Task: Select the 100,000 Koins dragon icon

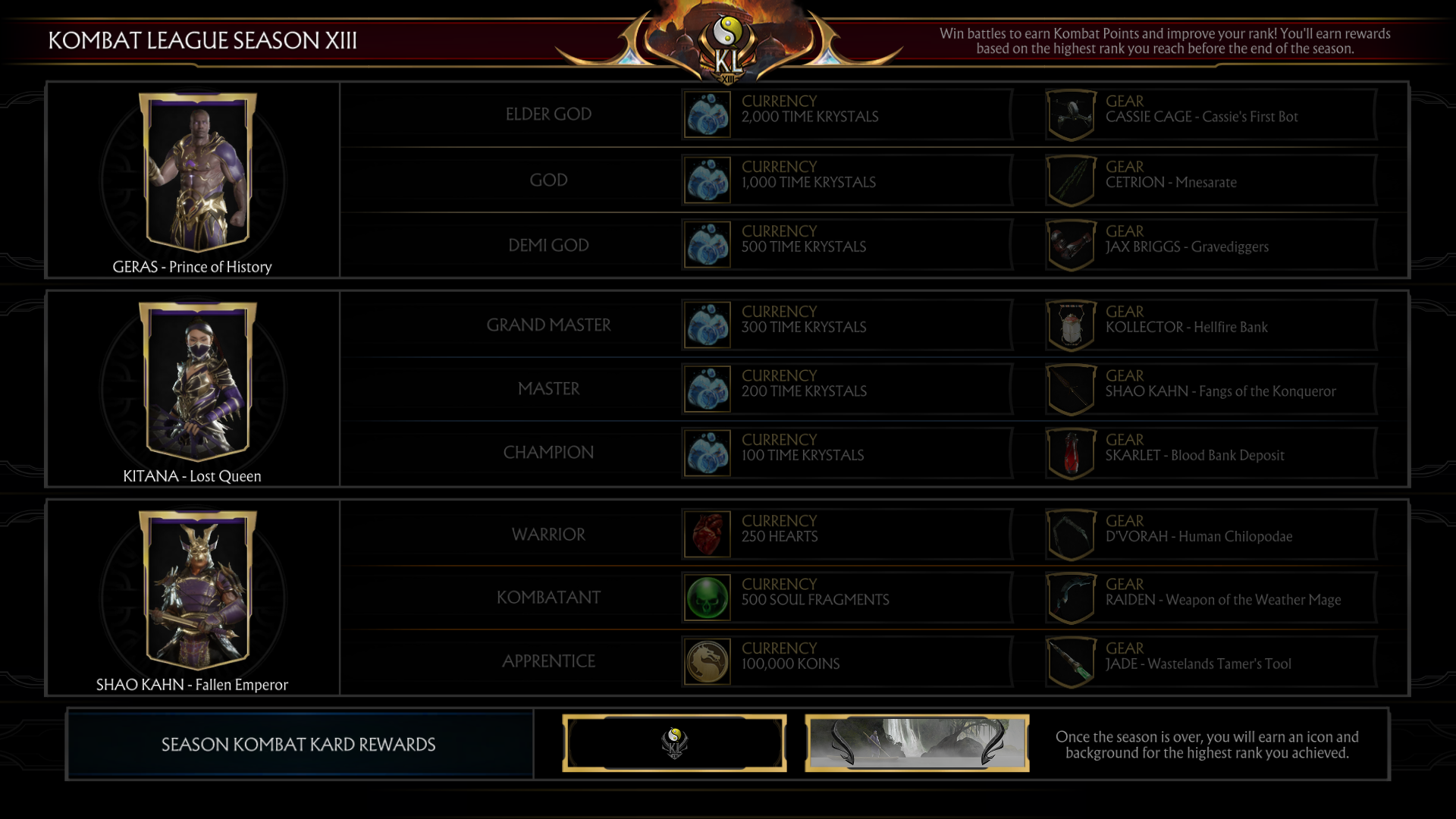Action: pos(707,661)
